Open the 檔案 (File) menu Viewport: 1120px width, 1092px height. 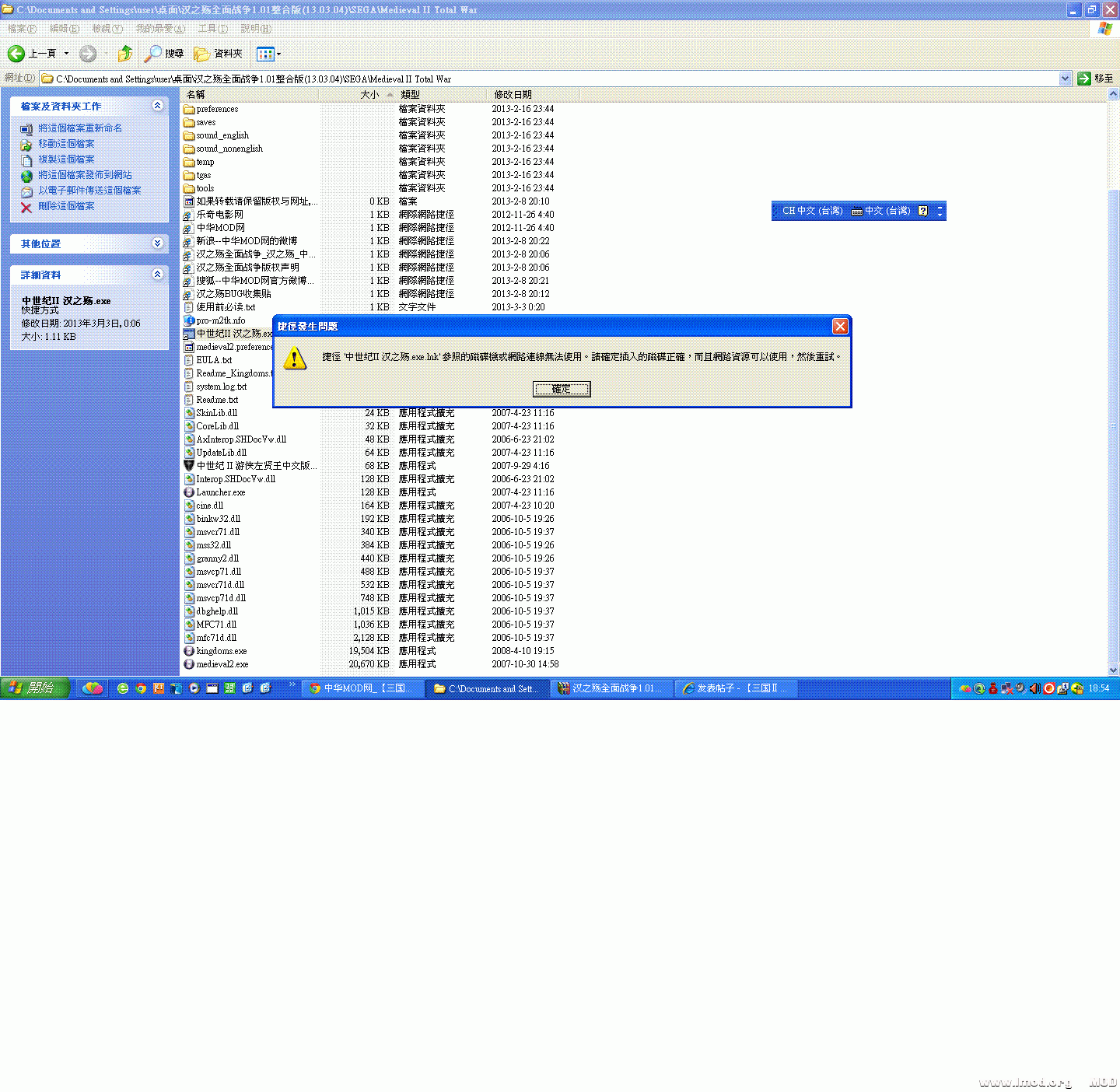pyautogui.click(x=22, y=29)
